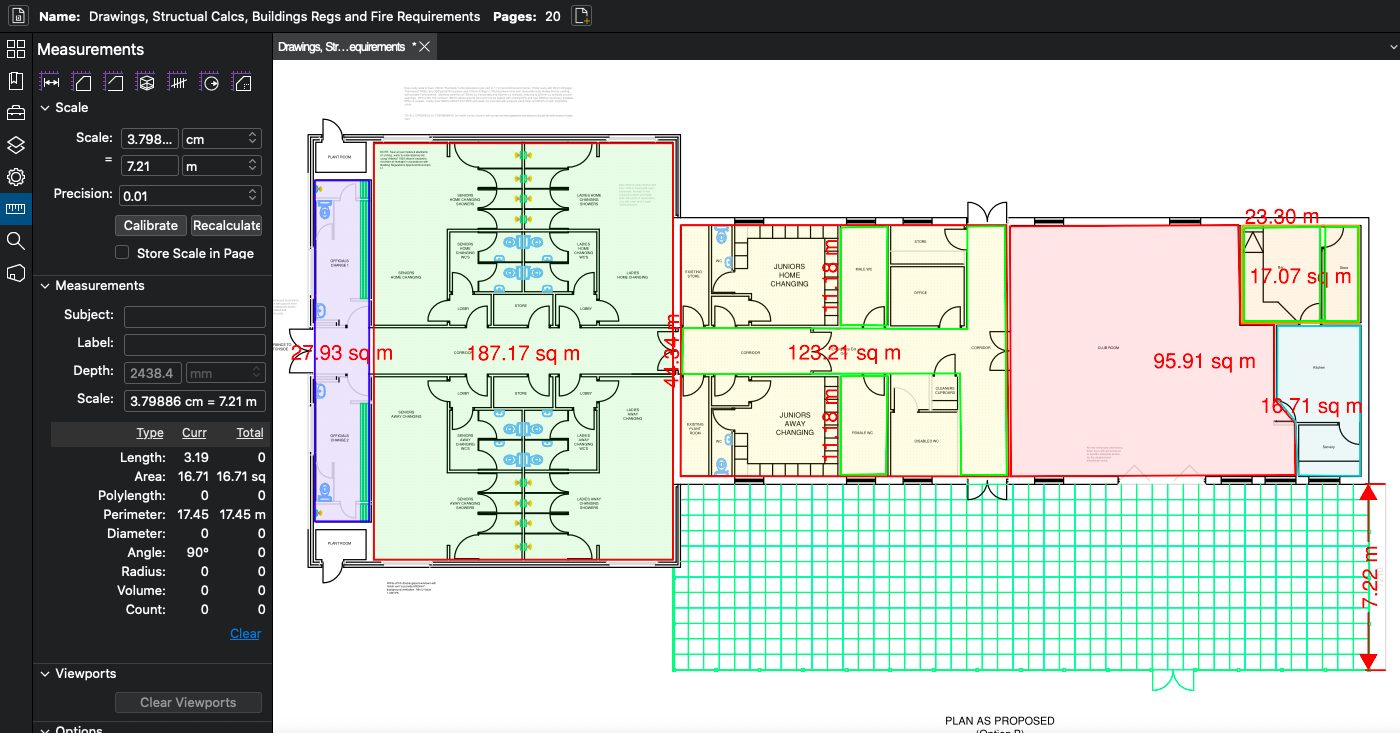
Task: Open the bottom 3D box sidebar panel
Action: (15, 273)
